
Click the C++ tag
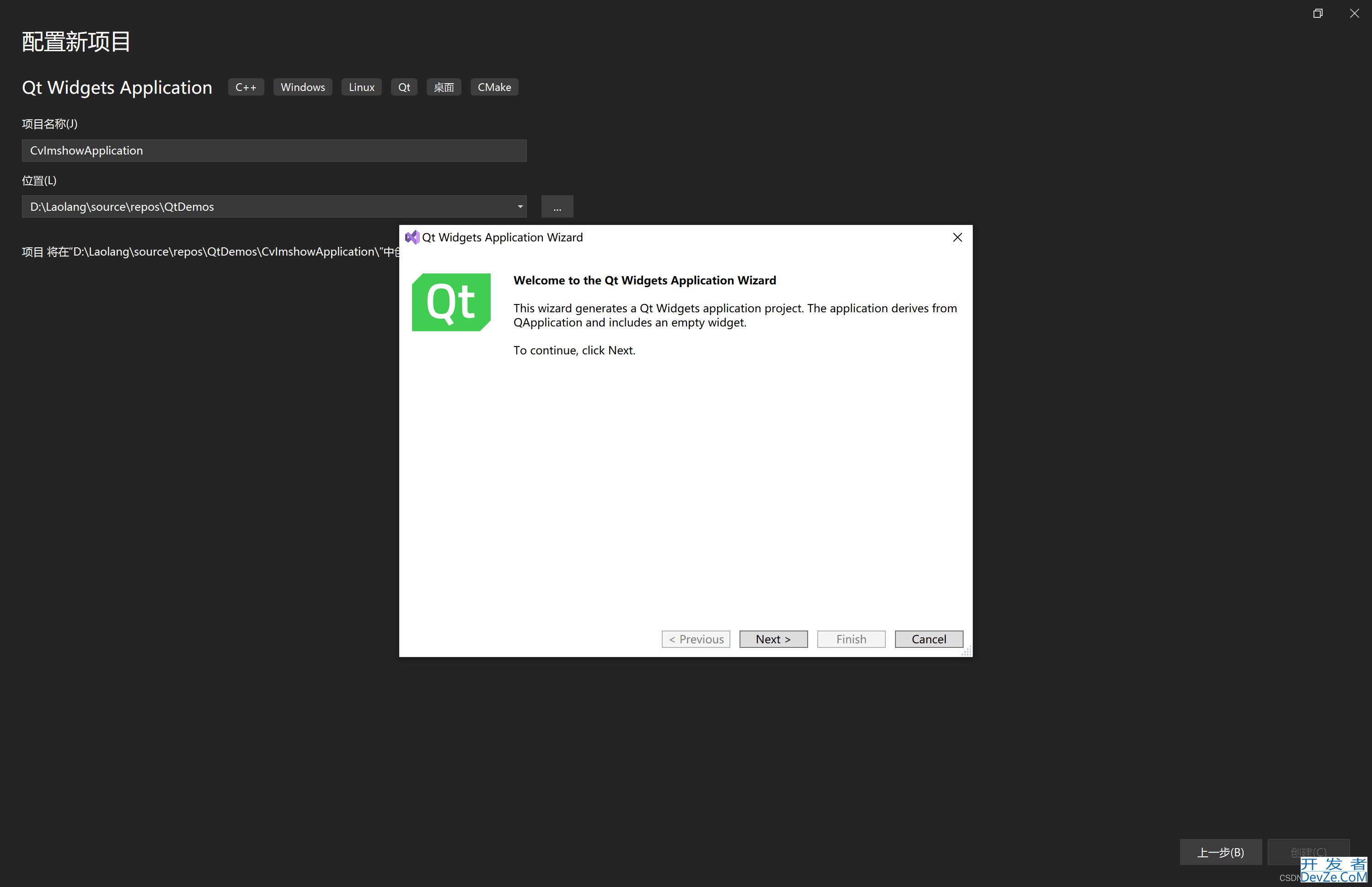246,87
